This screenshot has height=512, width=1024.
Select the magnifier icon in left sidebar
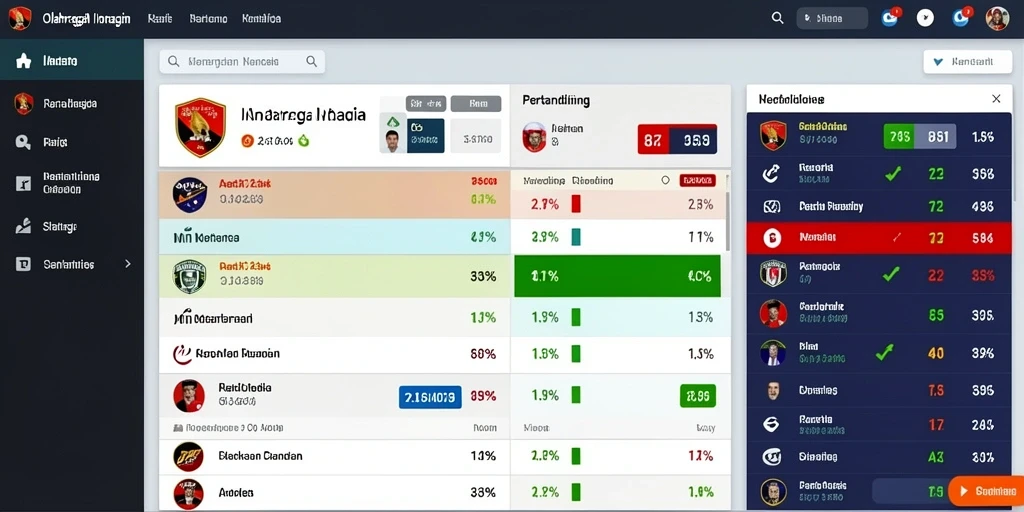coord(23,142)
